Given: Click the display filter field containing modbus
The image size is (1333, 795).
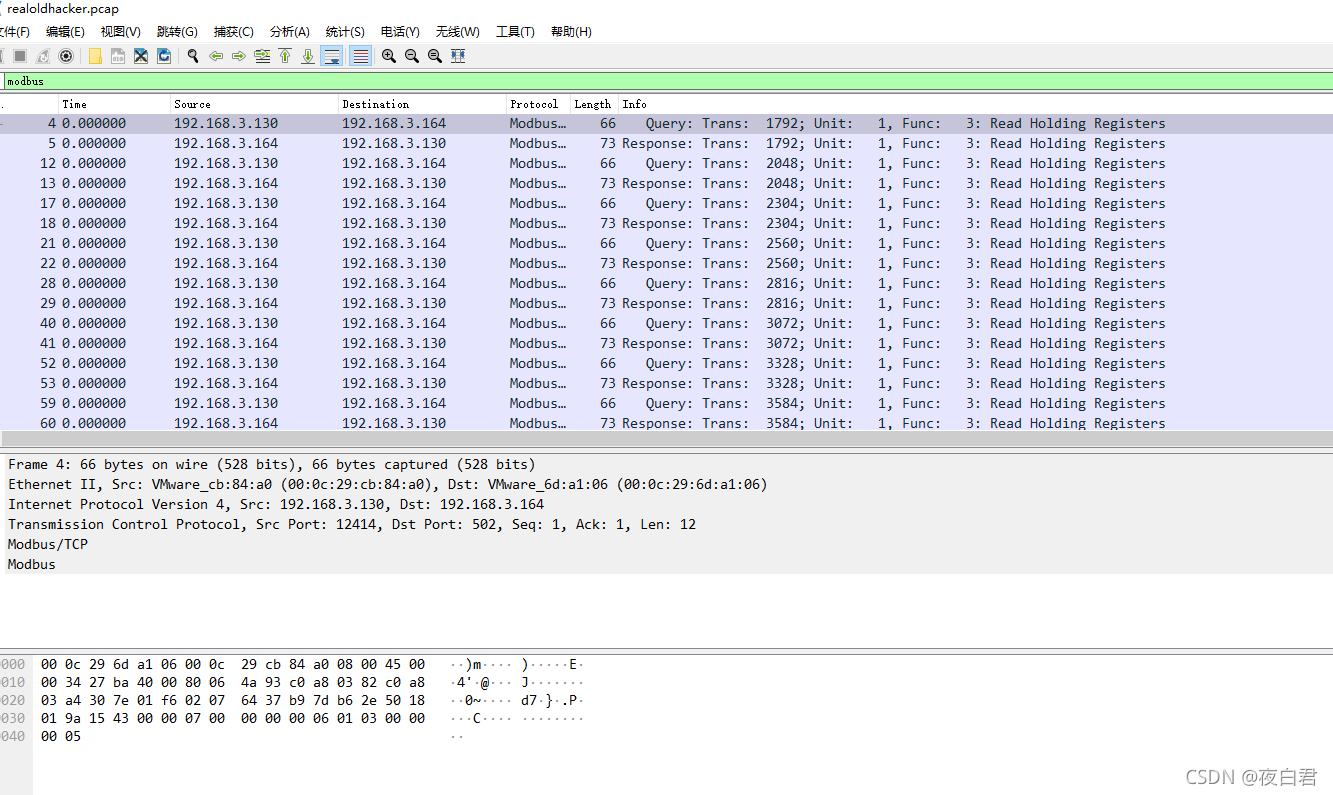Looking at the screenshot, I should 668,81.
